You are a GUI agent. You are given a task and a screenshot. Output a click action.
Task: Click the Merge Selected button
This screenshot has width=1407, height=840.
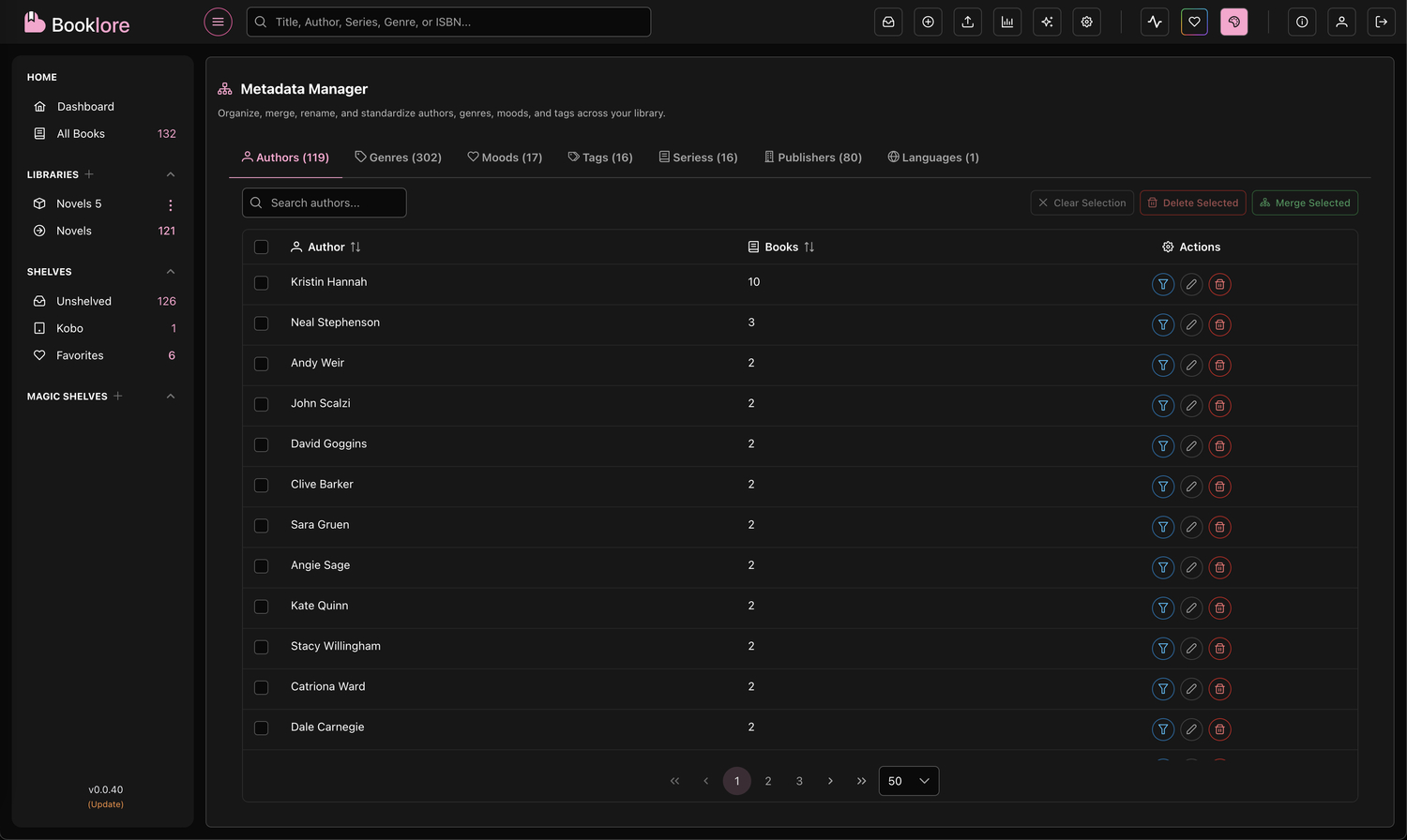(1305, 202)
